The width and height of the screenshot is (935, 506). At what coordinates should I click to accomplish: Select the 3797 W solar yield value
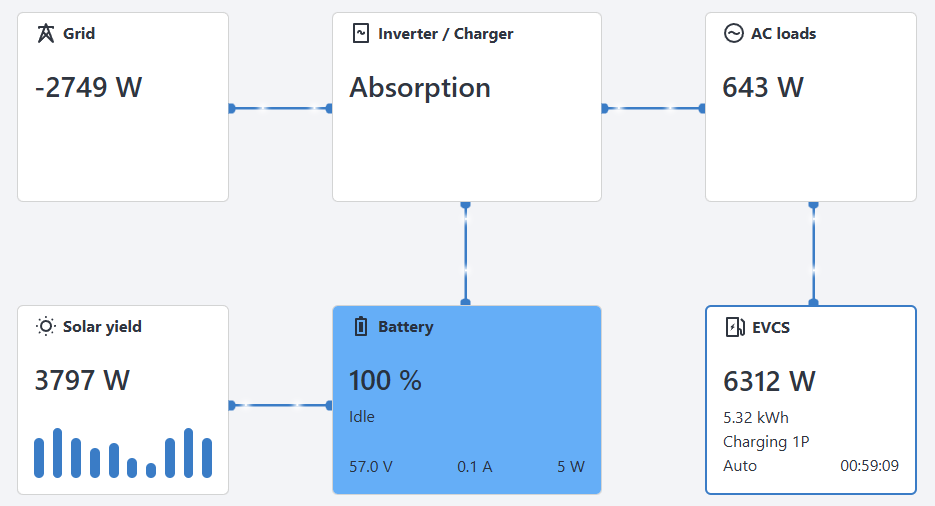[82, 380]
